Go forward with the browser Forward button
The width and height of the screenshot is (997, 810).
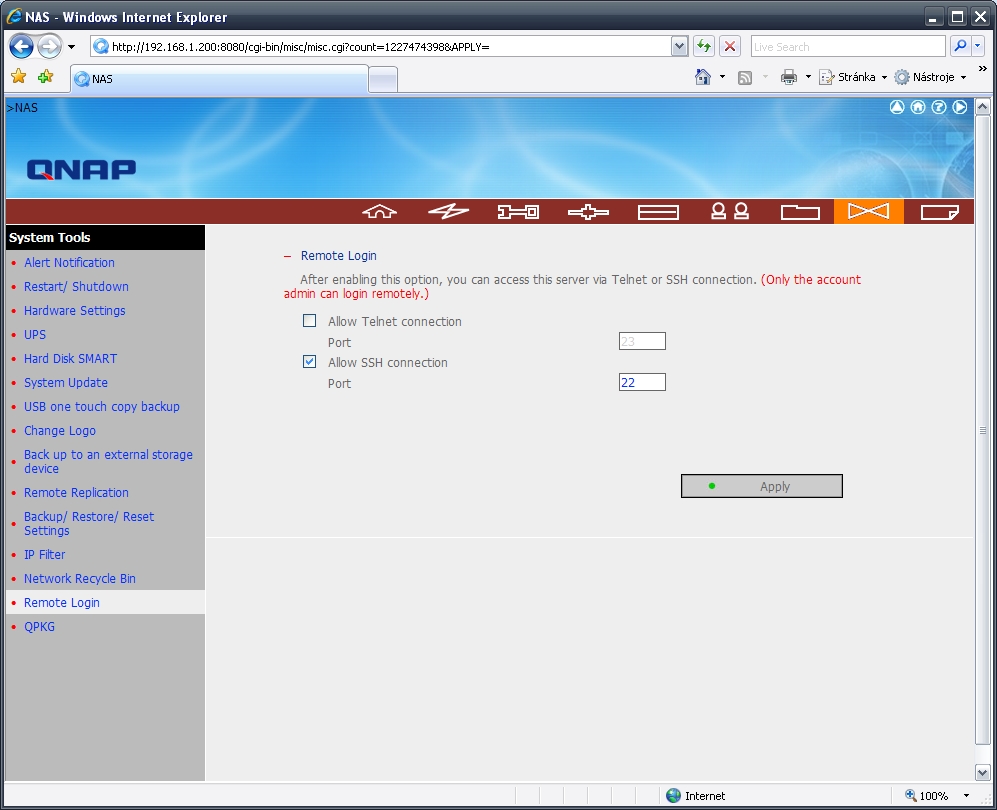click(x=49, y=46)
